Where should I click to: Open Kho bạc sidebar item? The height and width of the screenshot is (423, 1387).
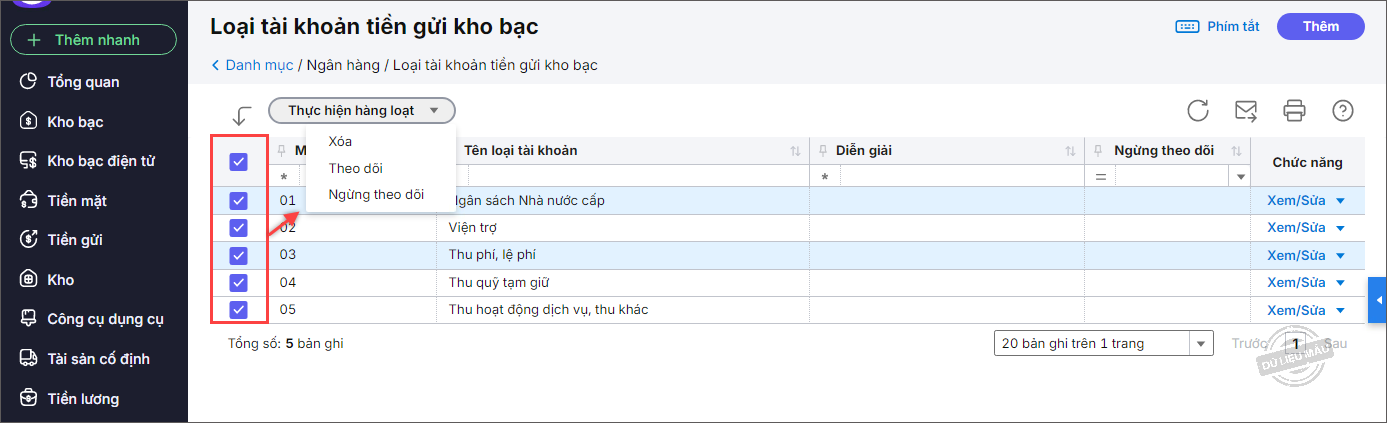pos(75,122)
